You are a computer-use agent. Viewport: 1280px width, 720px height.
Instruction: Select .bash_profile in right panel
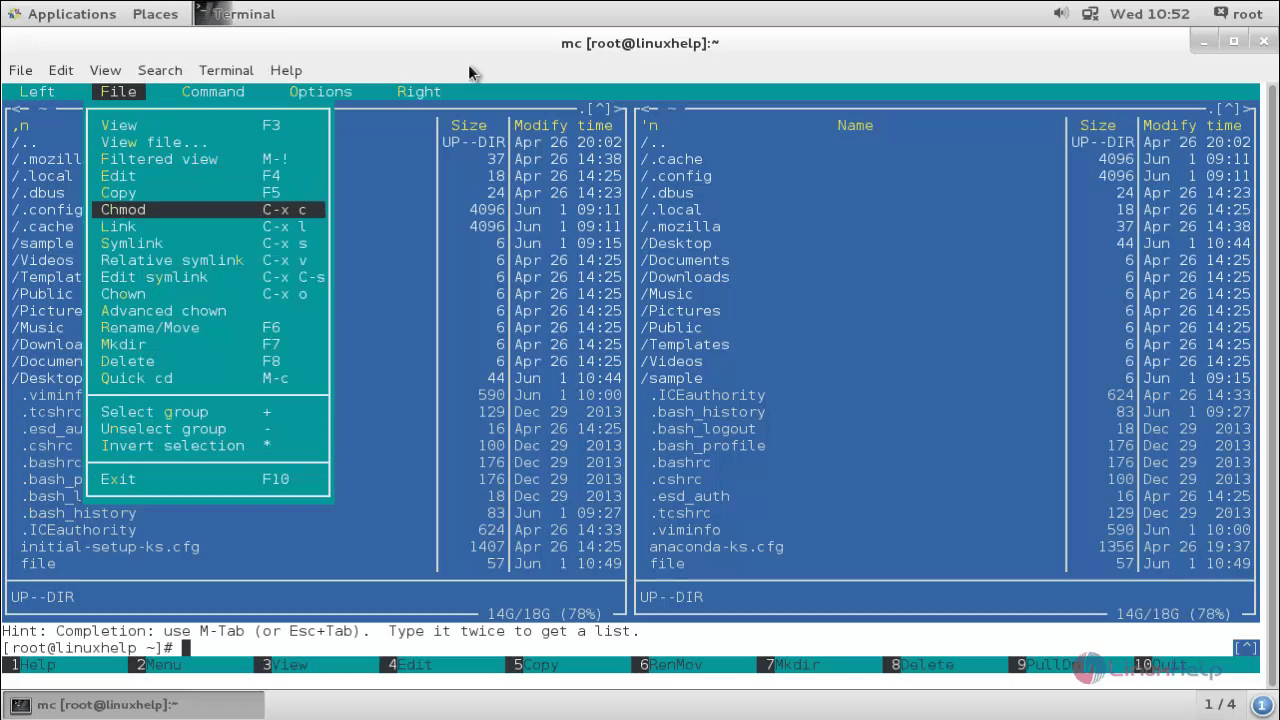point(708,445)
